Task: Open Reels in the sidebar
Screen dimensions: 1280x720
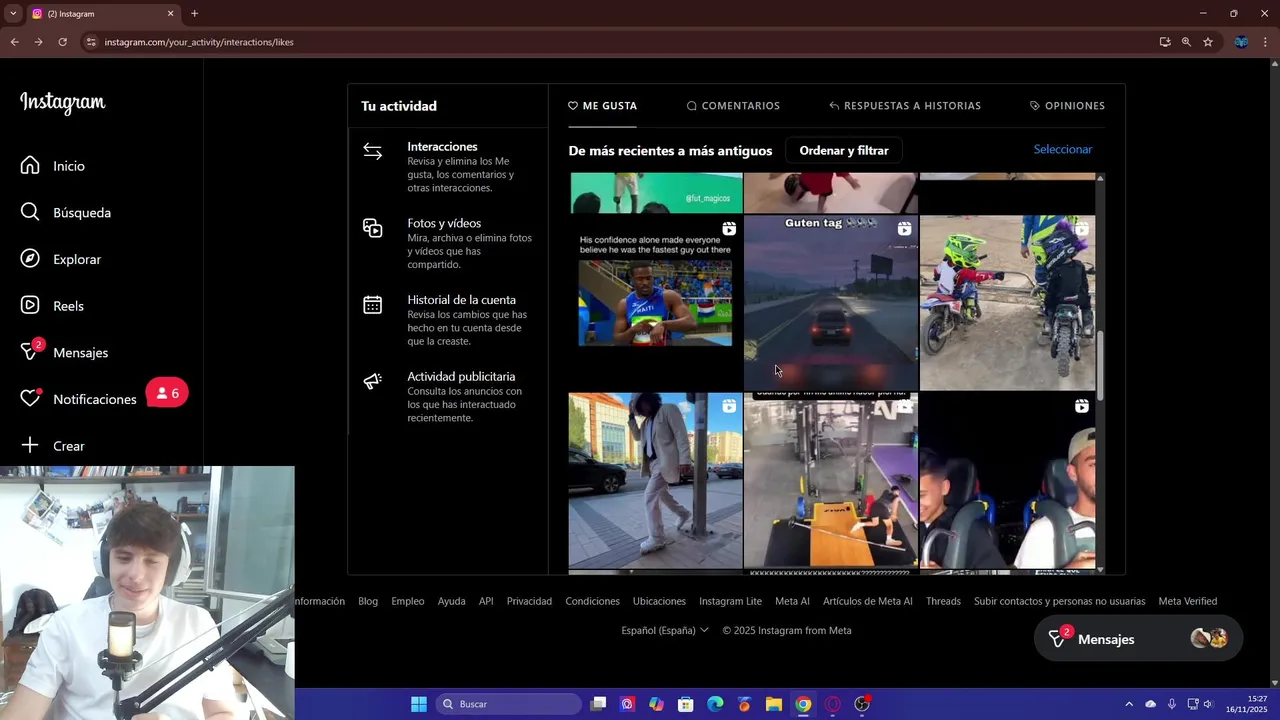Action: [x=52, y=306]
